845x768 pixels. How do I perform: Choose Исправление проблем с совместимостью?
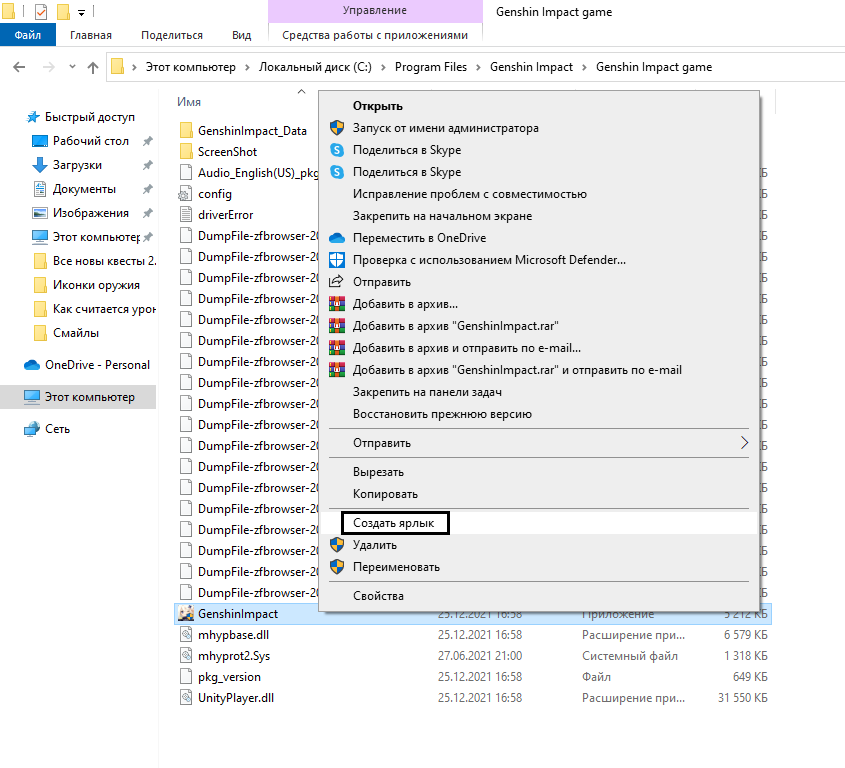469,194
